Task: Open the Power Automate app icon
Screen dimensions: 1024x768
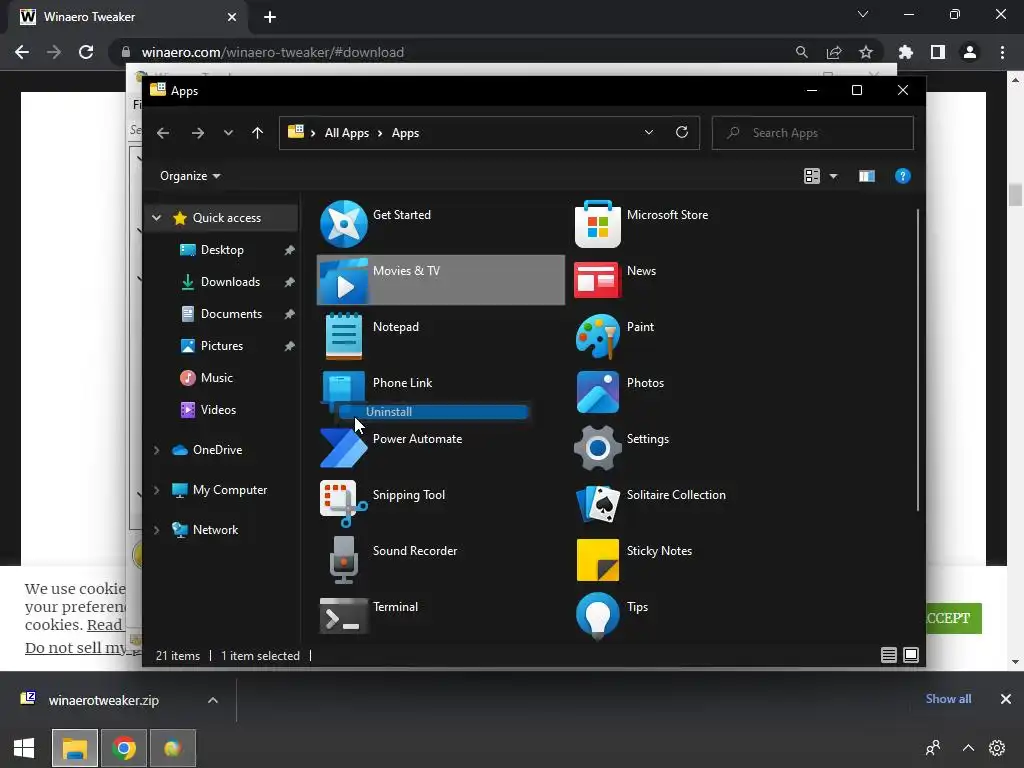Action: point(344,448)
